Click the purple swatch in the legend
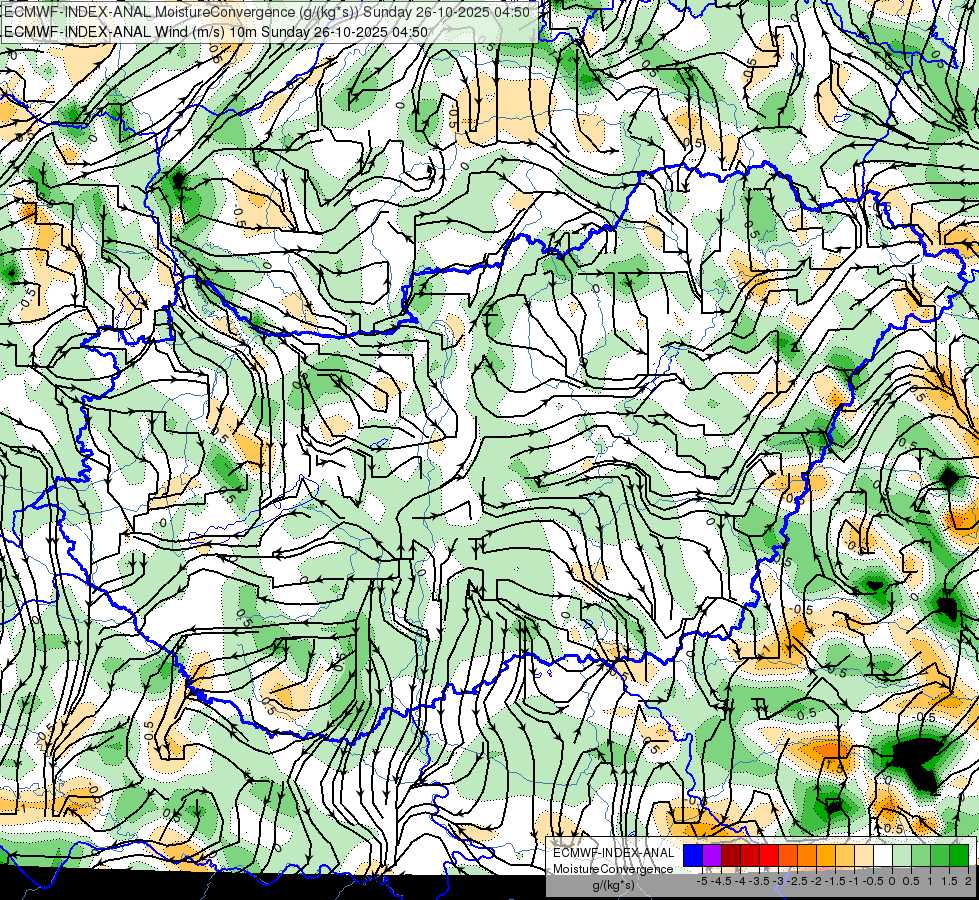Screen dimensions: 979x900 tap(712, 856)
